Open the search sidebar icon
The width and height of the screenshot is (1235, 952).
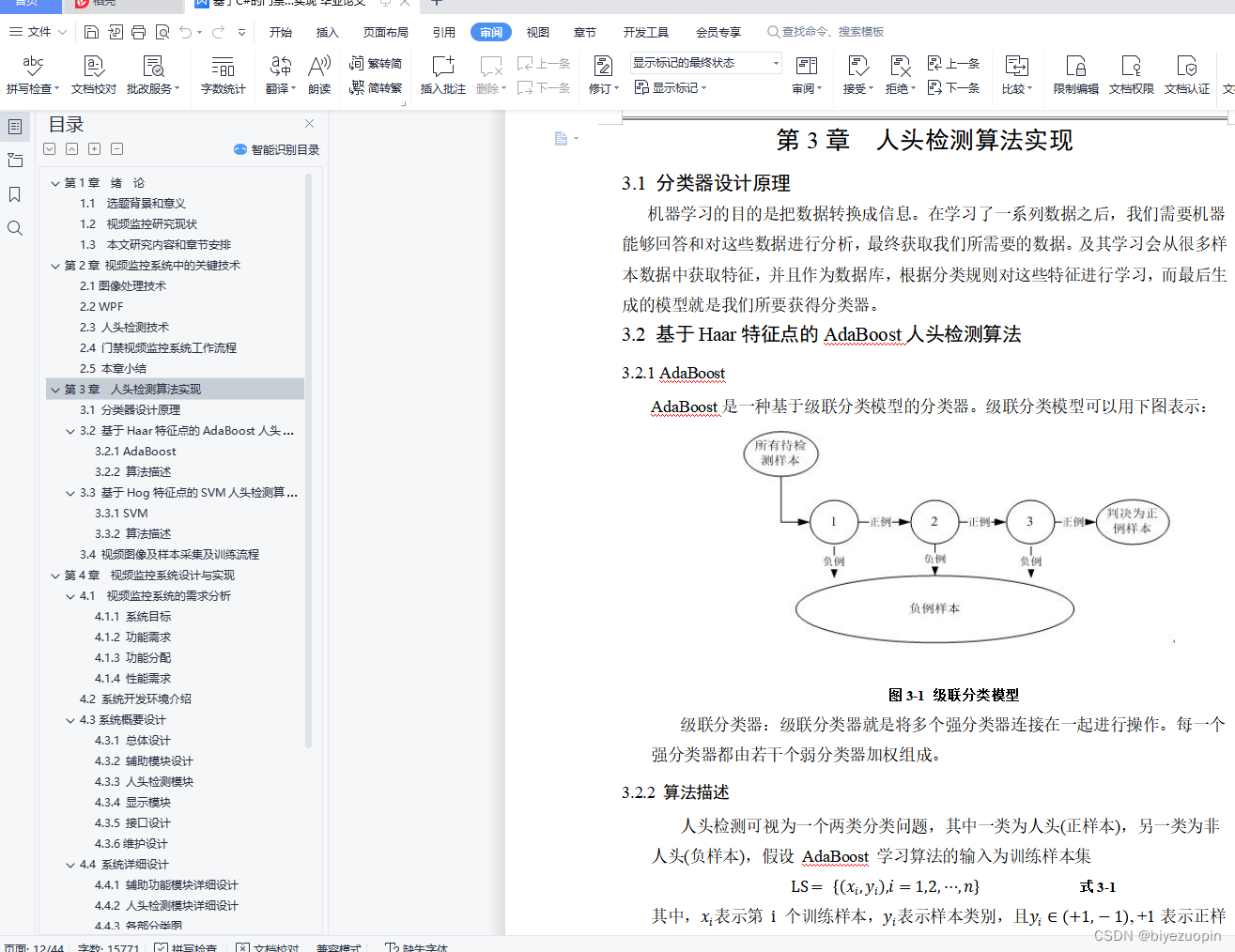[x=15, y=228]
